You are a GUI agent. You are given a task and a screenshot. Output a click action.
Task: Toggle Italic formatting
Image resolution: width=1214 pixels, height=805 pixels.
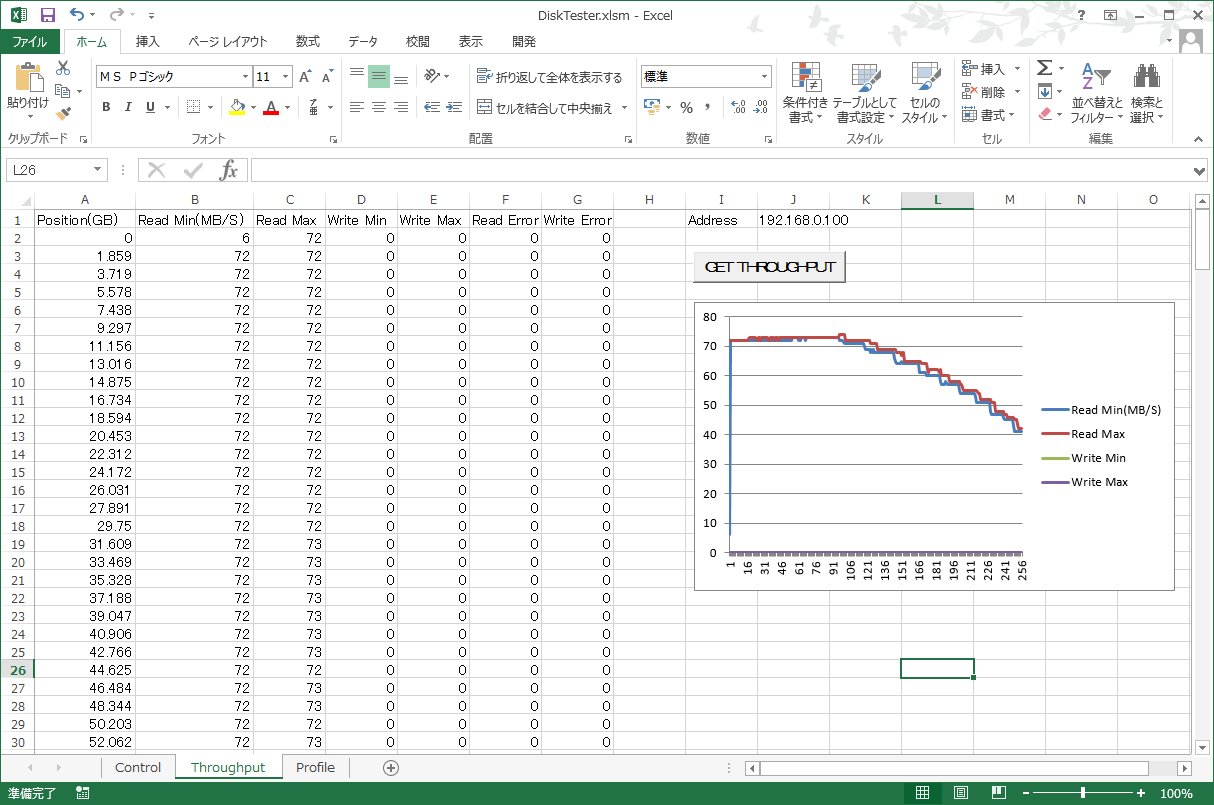tap(128, 107)
